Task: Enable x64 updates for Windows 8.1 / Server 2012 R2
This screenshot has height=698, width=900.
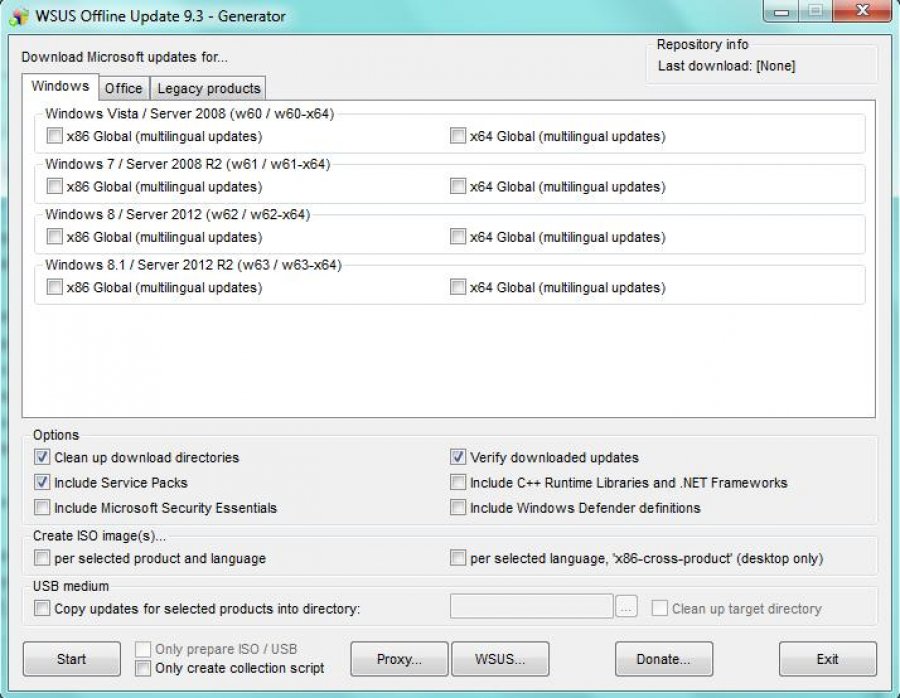Action: coord(458,287)
